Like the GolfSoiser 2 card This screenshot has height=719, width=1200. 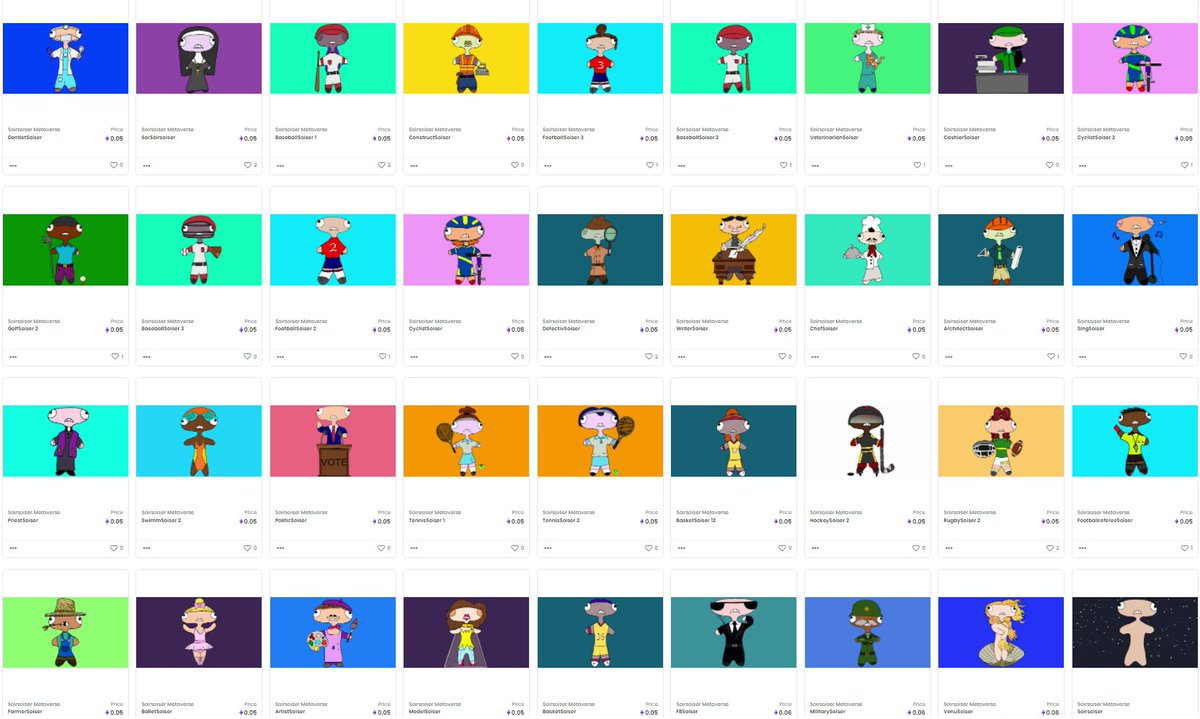coord(114,356)
